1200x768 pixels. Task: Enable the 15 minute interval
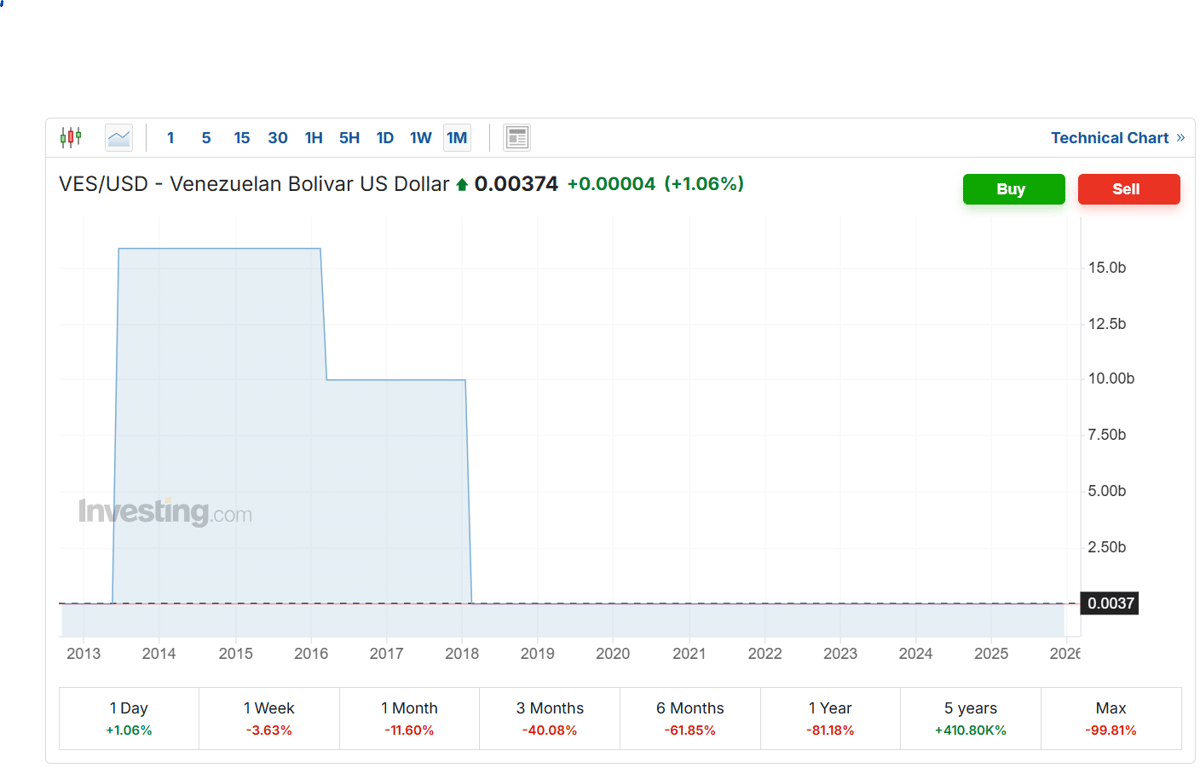point(241,137)
